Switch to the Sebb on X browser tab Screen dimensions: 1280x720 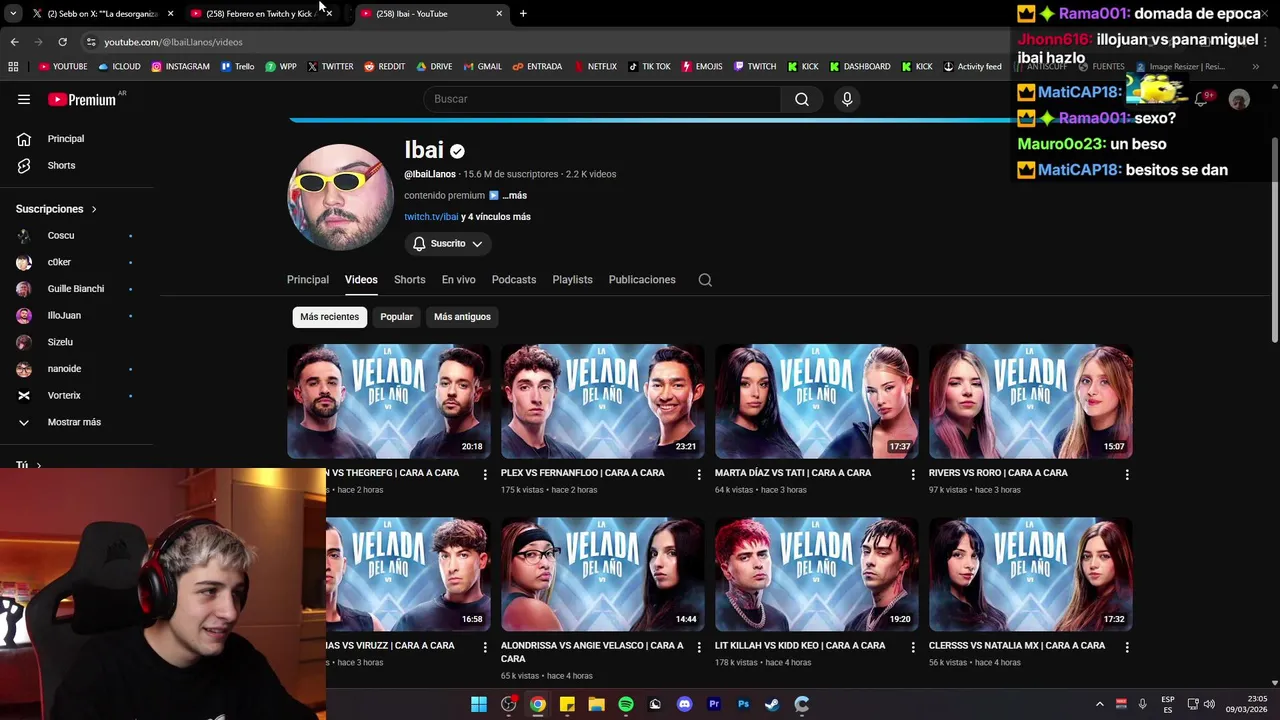[x=100, y=14]
